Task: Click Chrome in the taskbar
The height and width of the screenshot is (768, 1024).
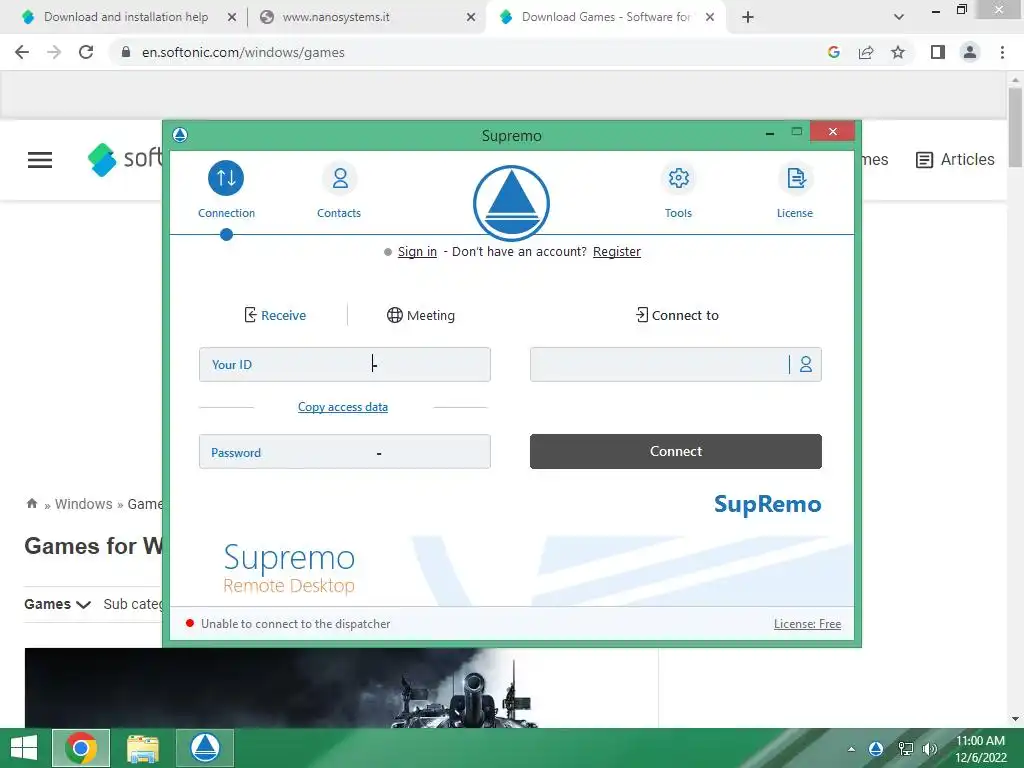Action: pyautogui.click(x=81, y=748)
